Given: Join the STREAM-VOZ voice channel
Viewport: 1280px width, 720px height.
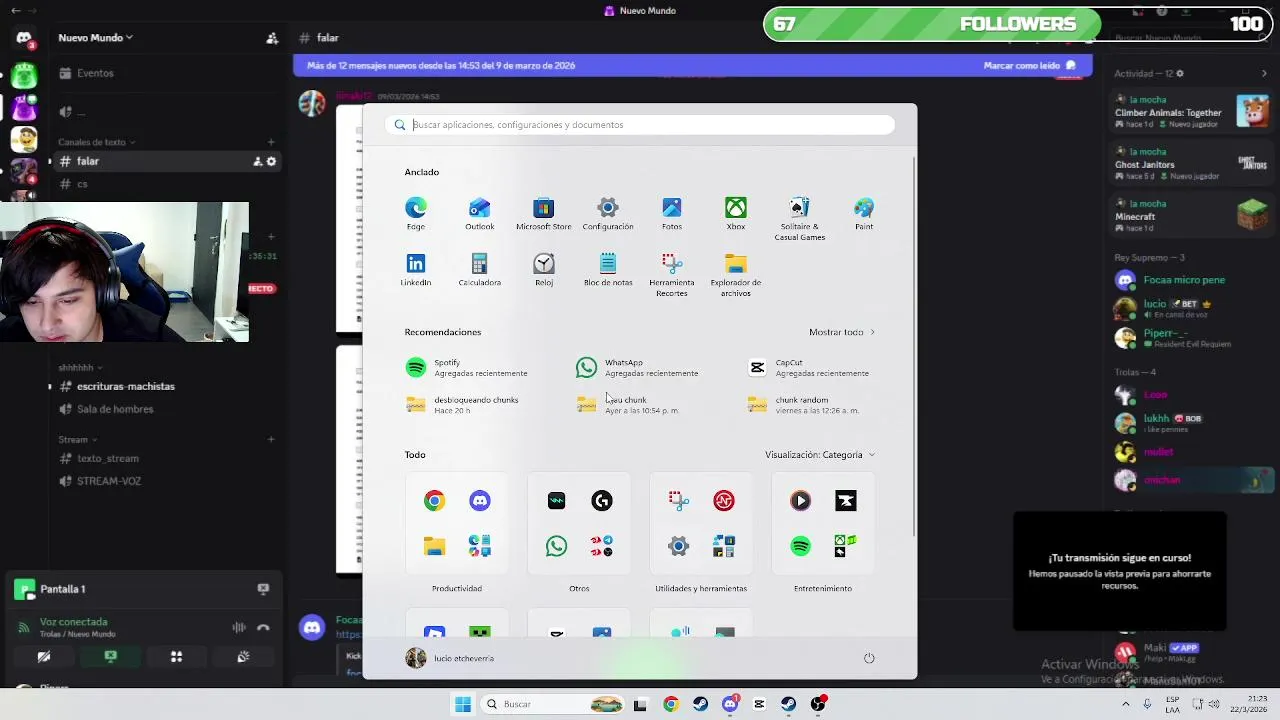Looking at the screenshot, I should click(109, 481).
